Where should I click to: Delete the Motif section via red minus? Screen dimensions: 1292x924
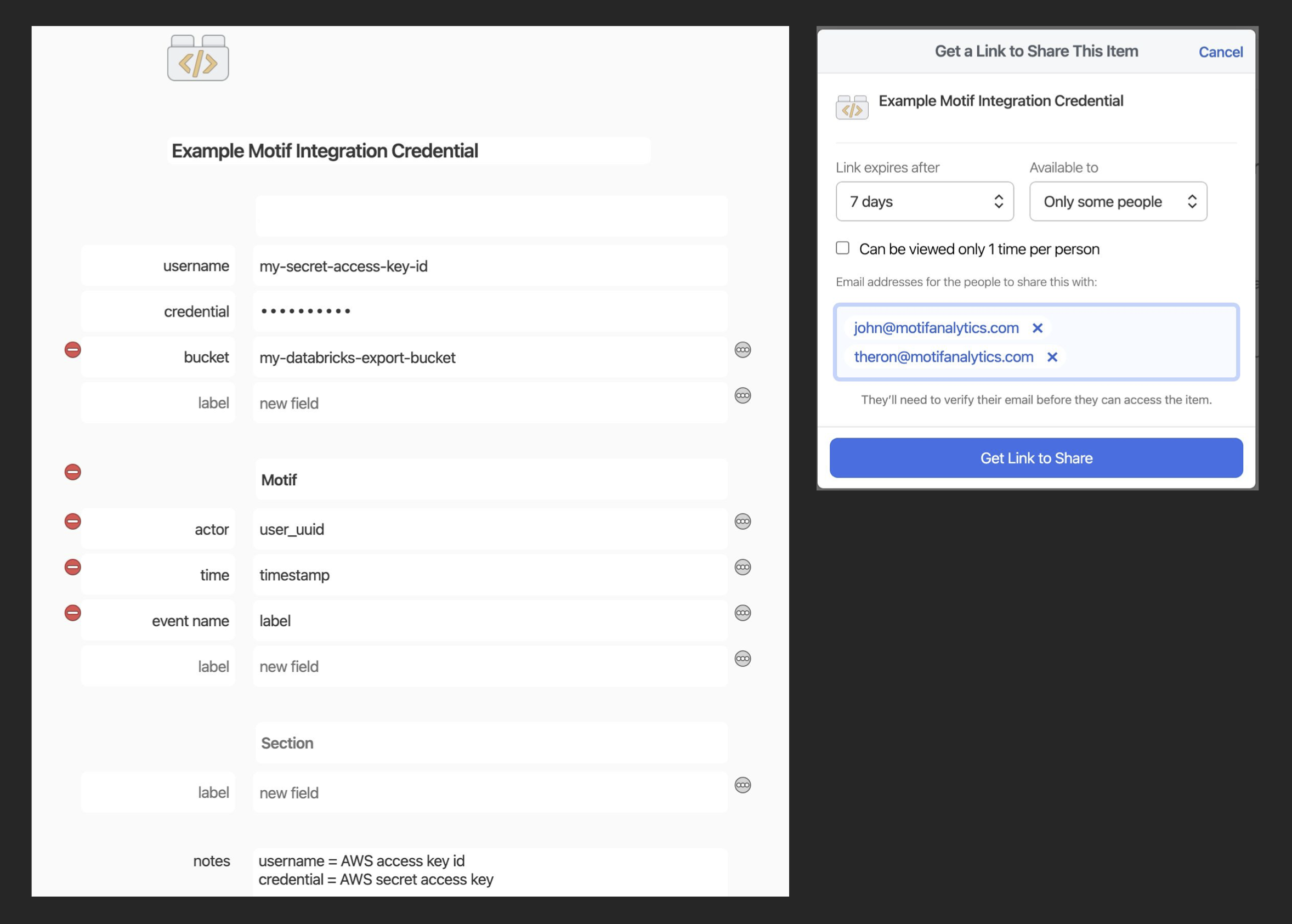(73, 472)
